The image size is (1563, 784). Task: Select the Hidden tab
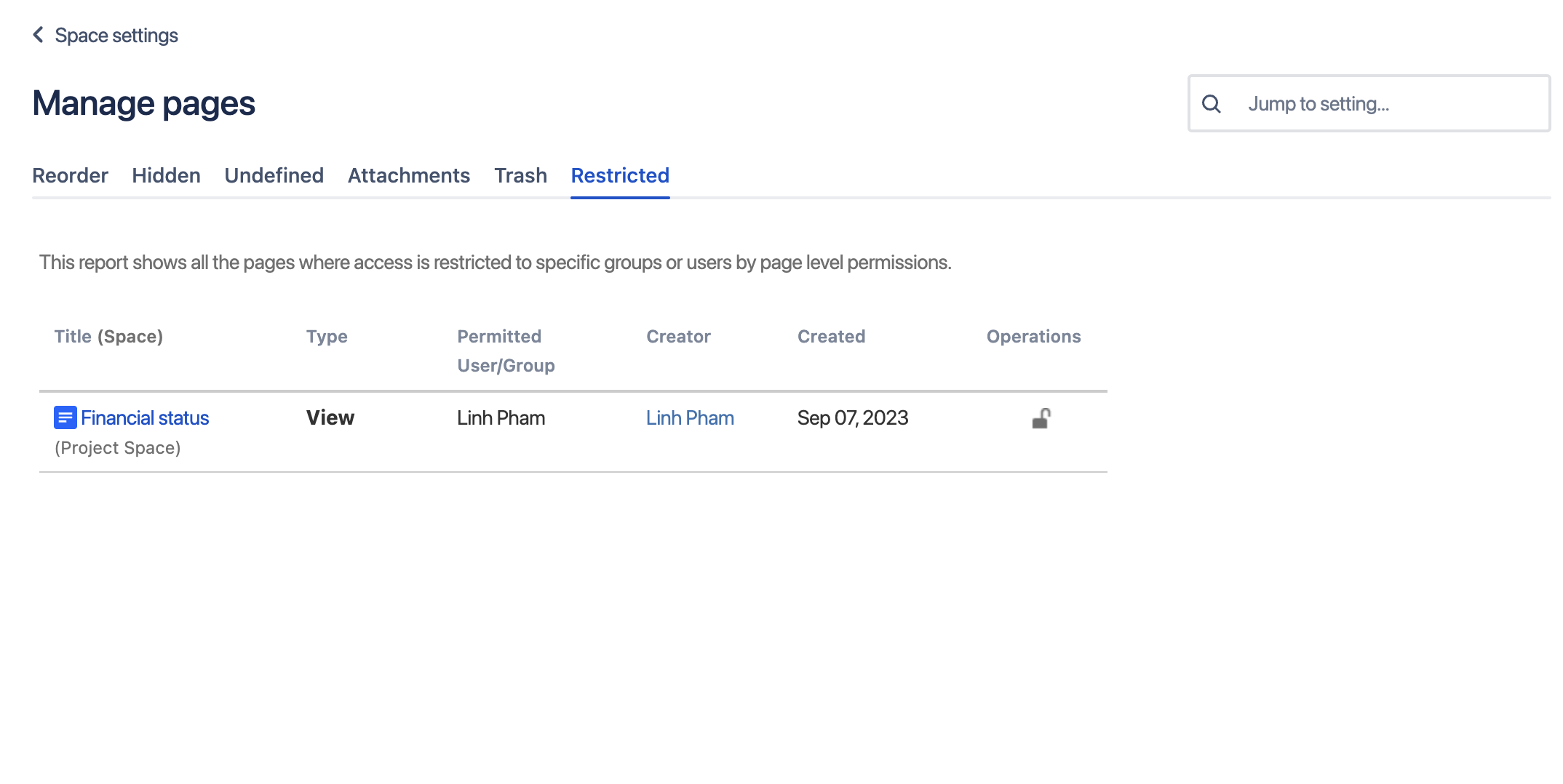tap(166, 175)
